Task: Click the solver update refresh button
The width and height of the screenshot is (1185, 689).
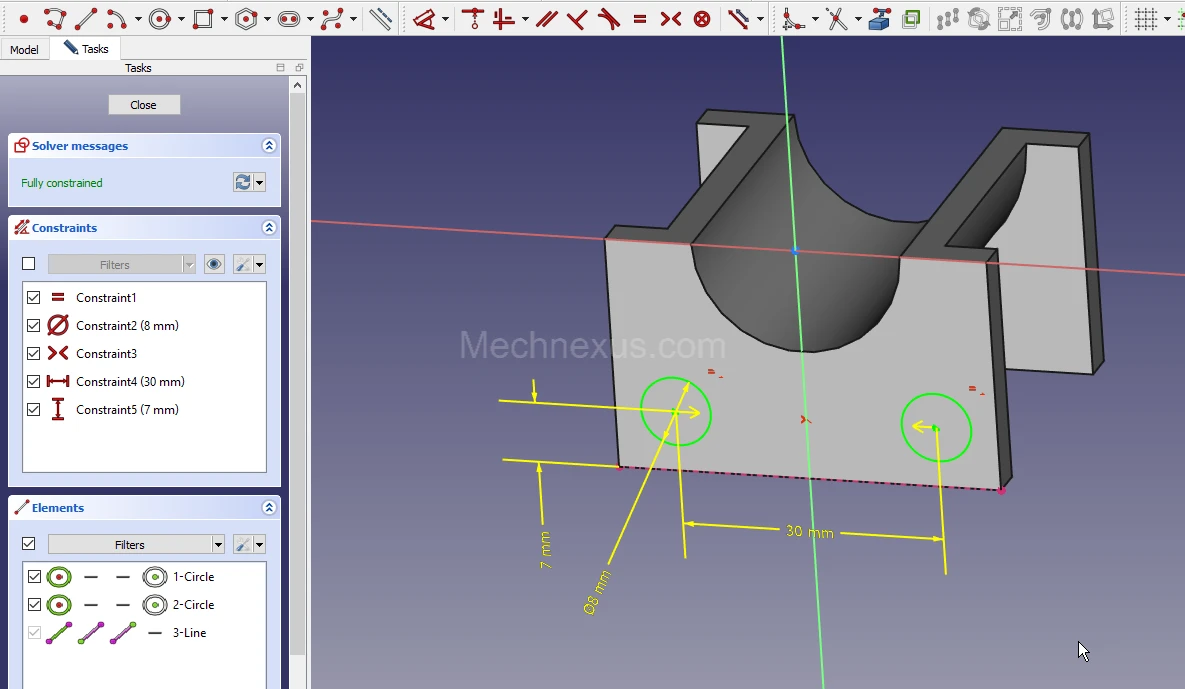Action: [x=242, y=182]
